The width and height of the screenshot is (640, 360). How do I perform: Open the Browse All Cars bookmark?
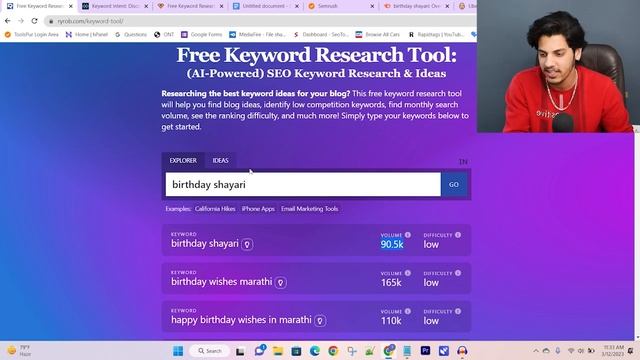point(378,35)
